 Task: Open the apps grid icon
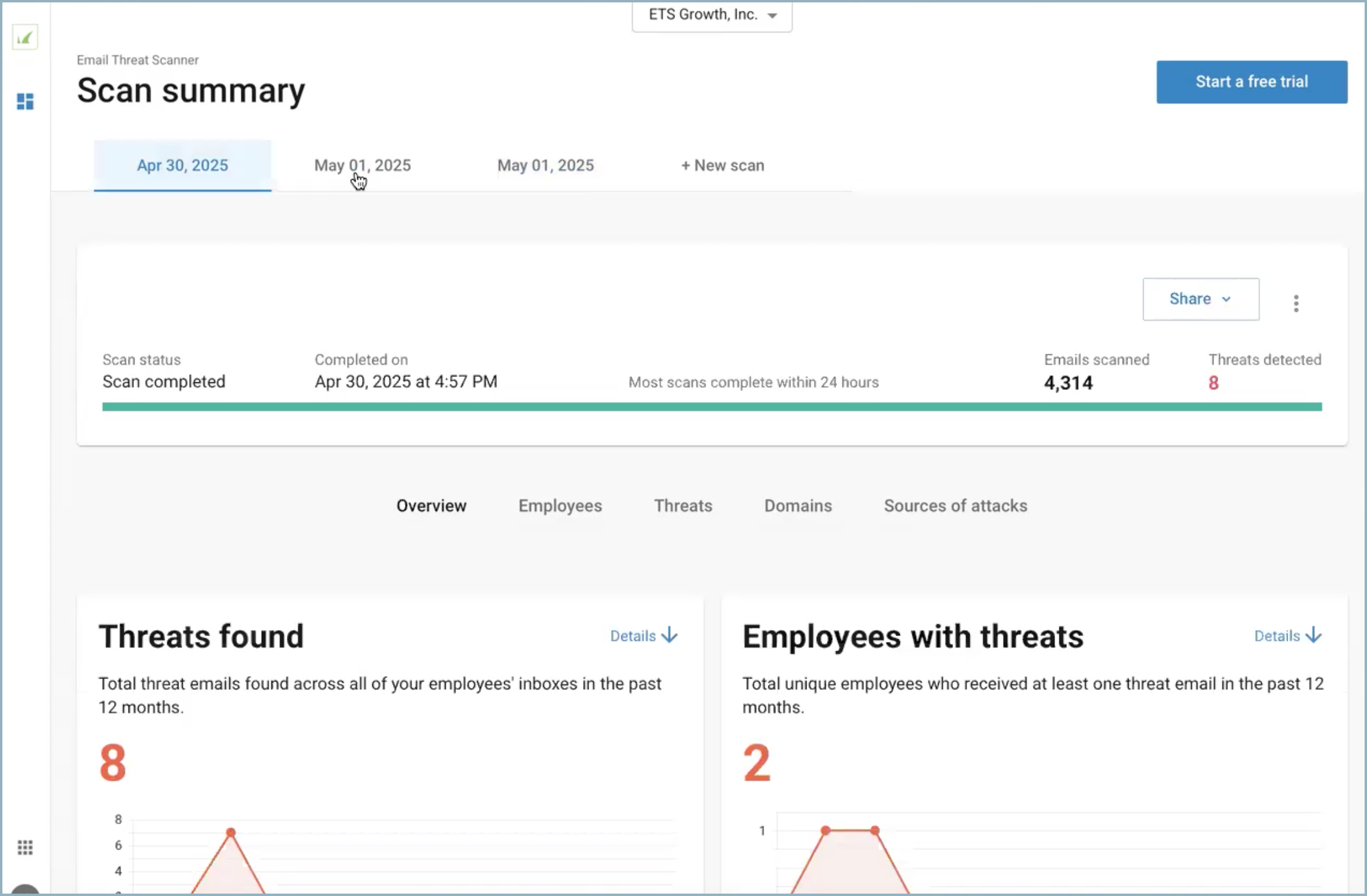25,847
